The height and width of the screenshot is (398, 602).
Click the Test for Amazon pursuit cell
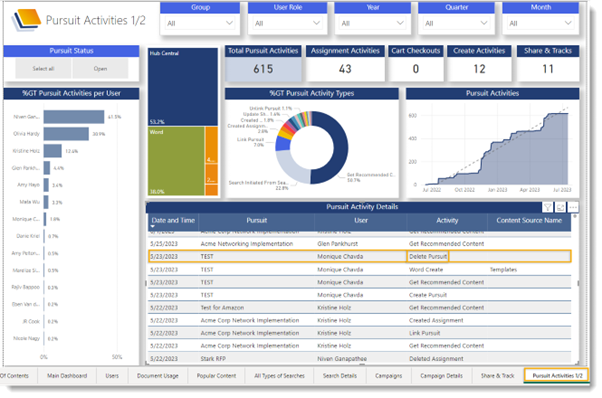point(222,308)
